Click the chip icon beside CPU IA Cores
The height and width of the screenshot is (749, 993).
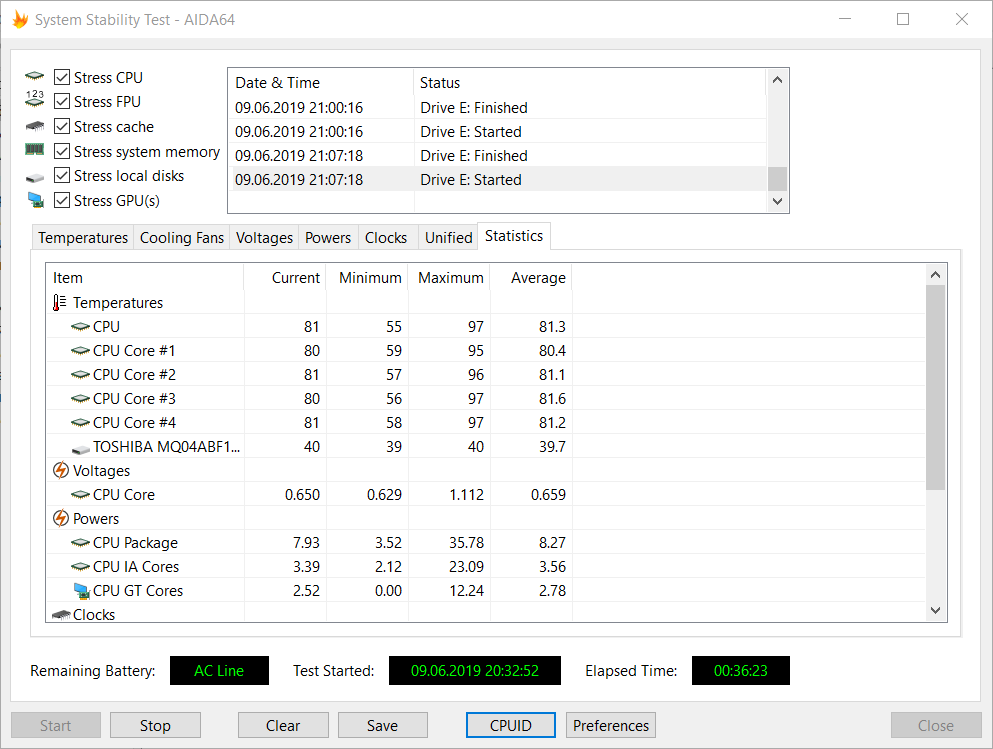coord(80,567)
